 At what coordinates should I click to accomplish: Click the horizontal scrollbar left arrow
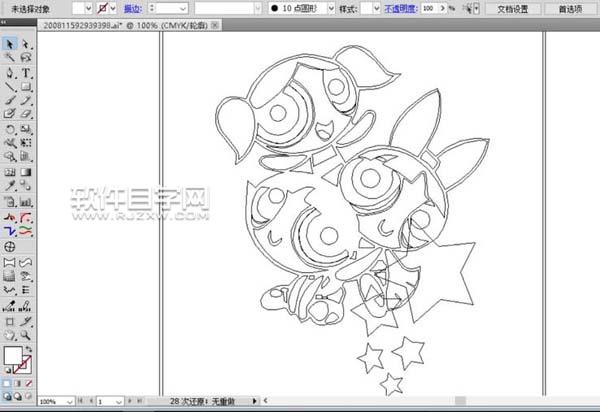coord(265,401)
